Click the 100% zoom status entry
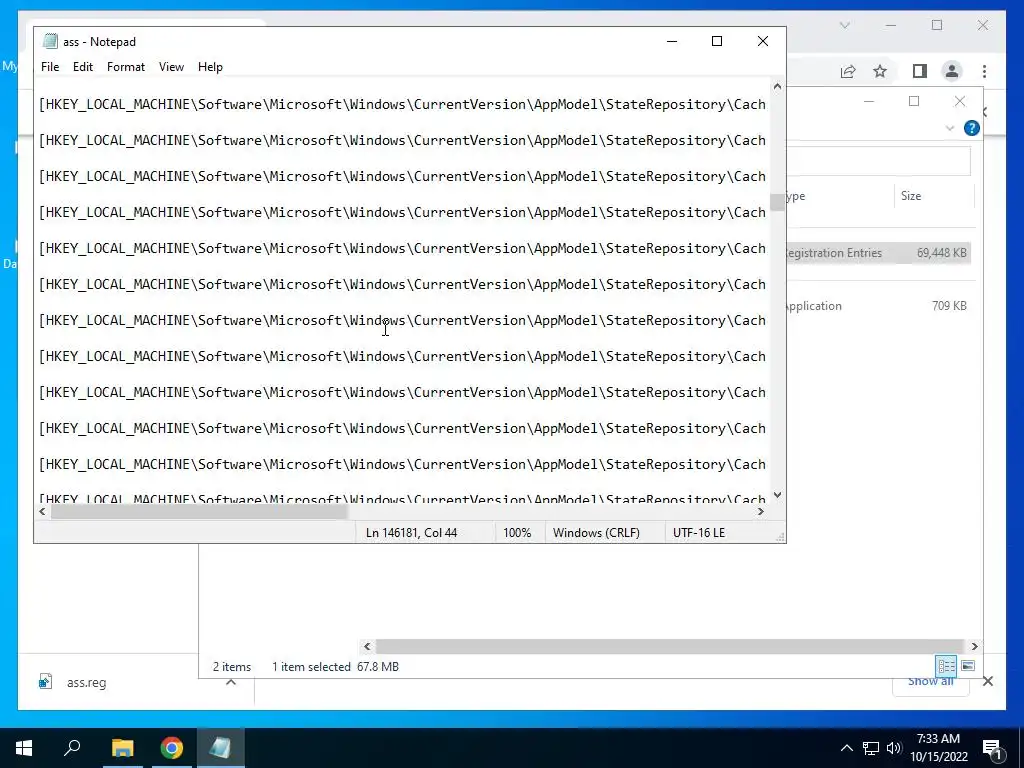This screenshot has height=768, width=1024. point(517,533)
